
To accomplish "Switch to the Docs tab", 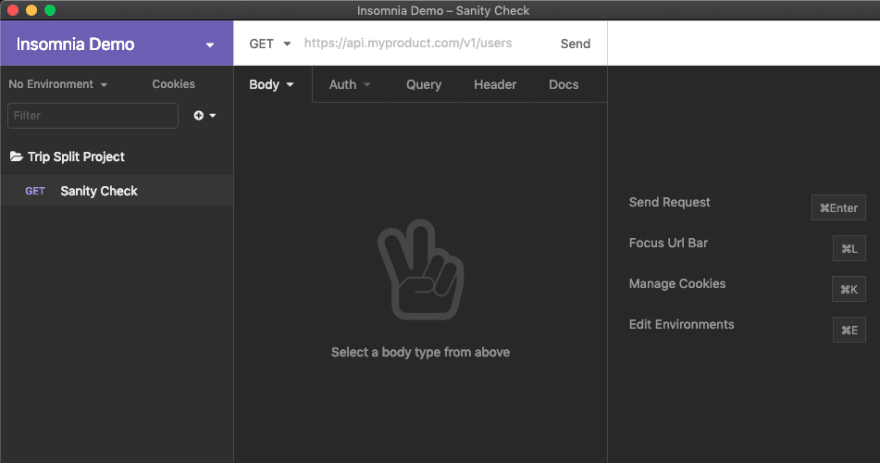I will (563, 85).
